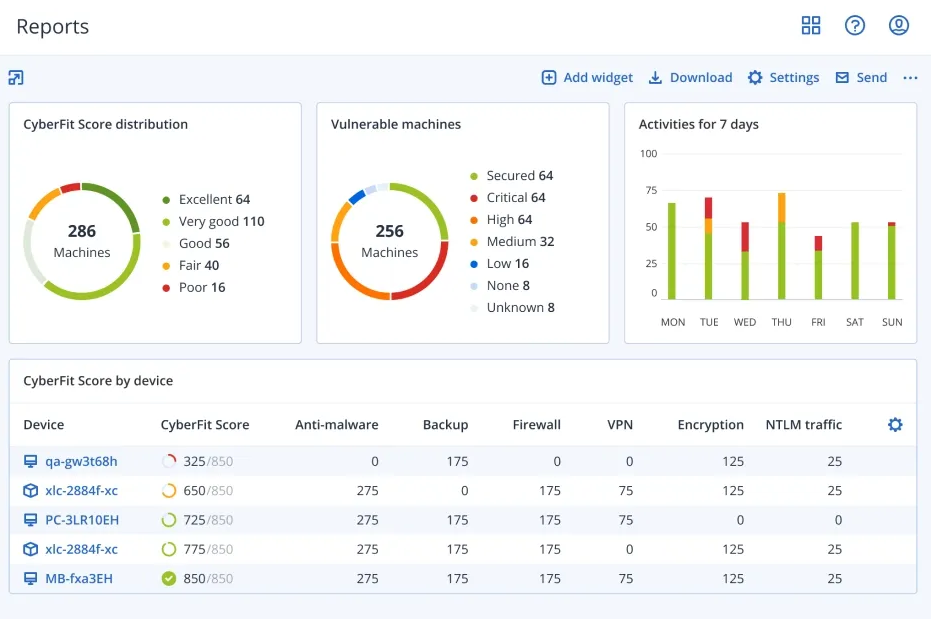The image size is (931, 619).
Task: Click the expand dashboard fullscreen icon
Action: 16,78
